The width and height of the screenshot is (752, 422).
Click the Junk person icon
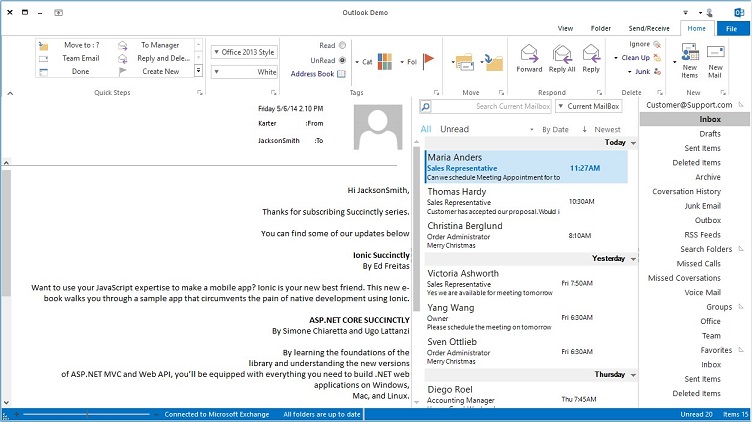click(657, 71)
